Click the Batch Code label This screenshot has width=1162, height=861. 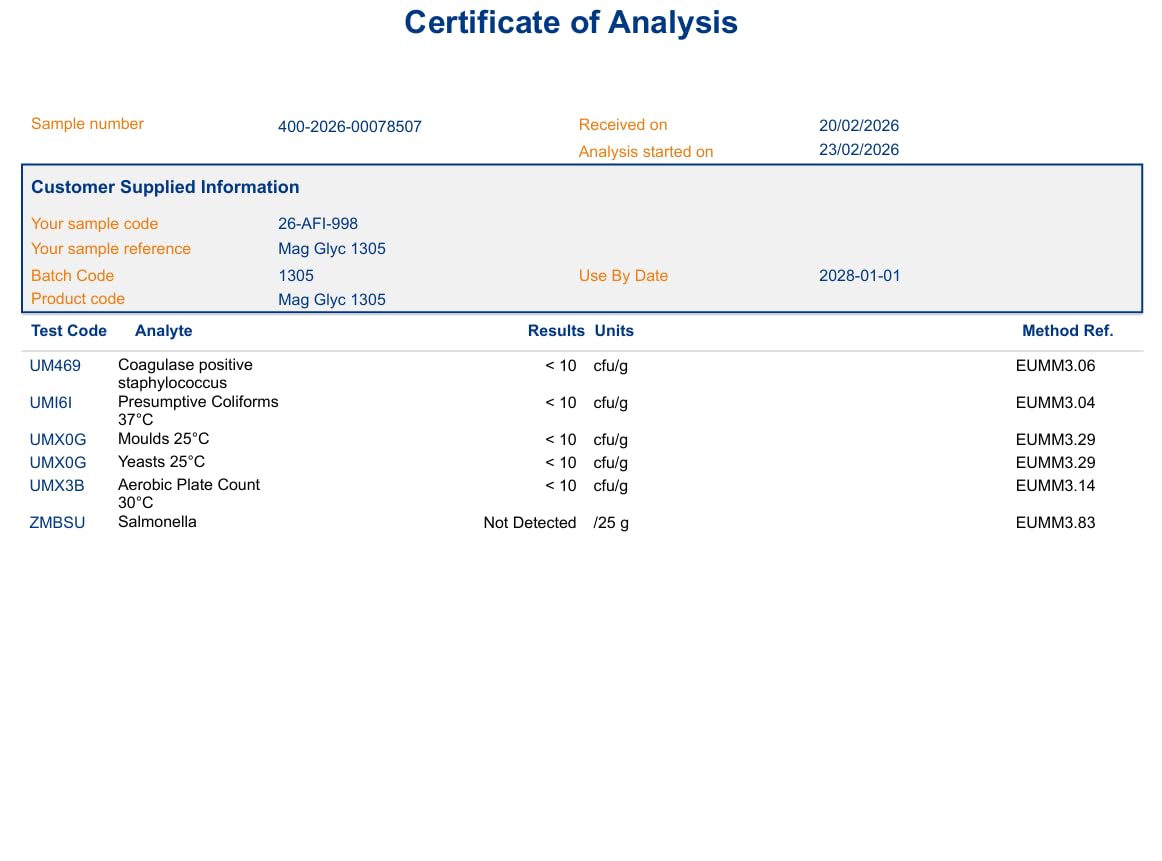coord(73,276)
